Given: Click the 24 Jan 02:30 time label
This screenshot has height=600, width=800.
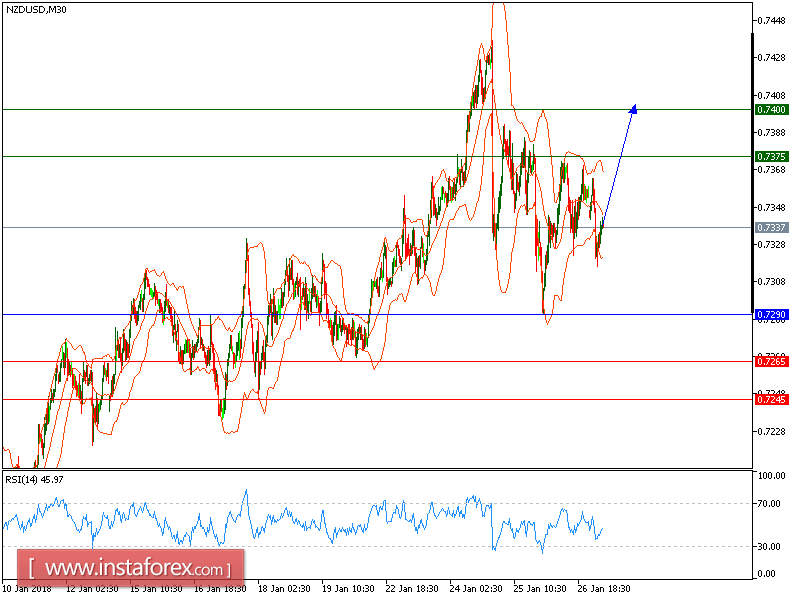Looking at the screenshot, I should 476,589.
